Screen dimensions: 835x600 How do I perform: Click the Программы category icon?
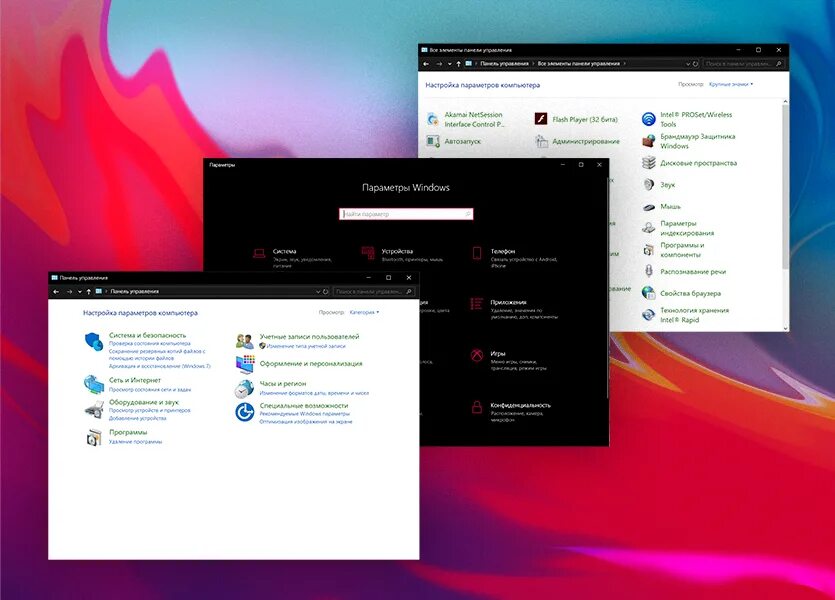tap(94, 437)
